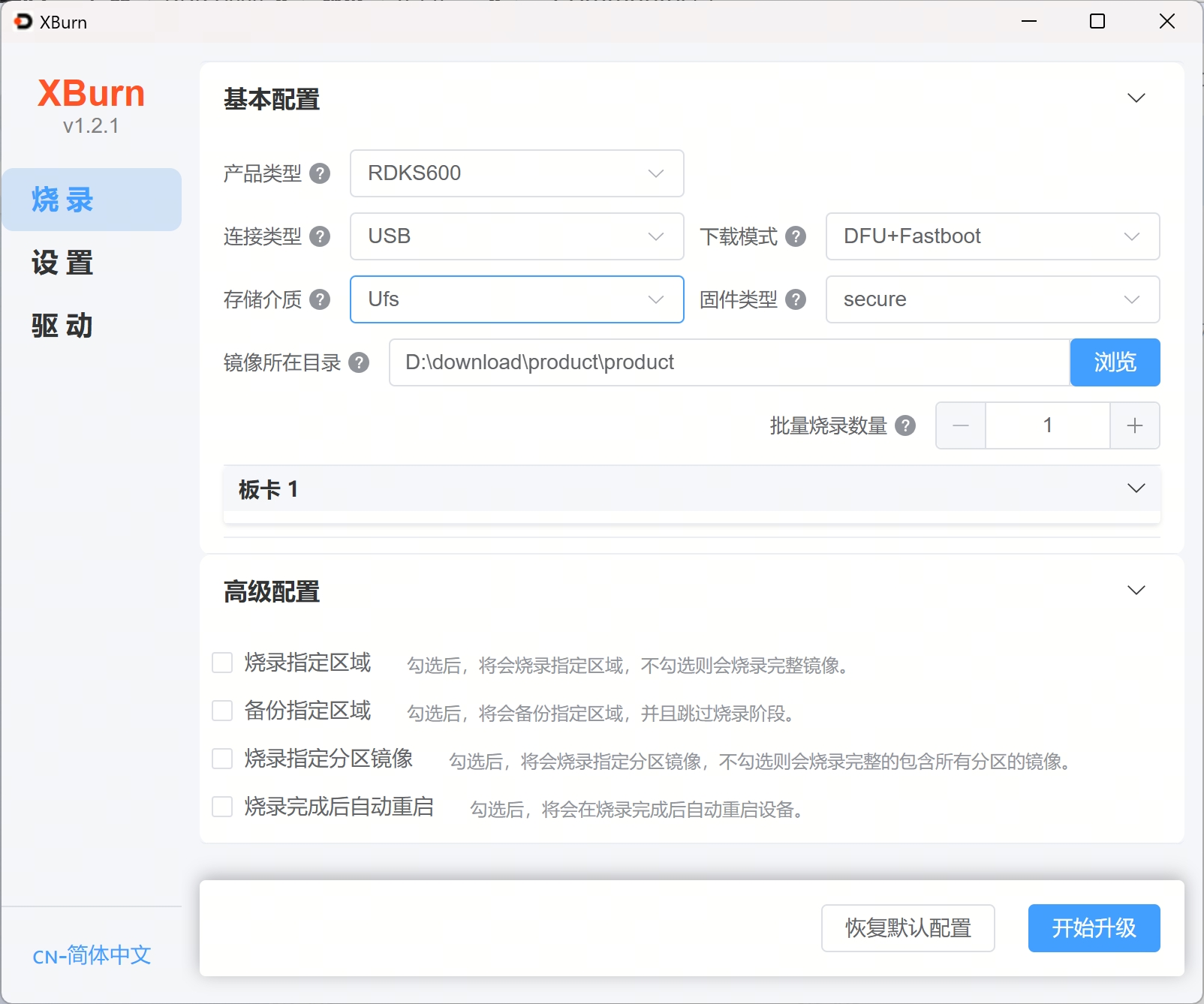
Task: Collapse the 高级配置 section chevron
Action: pyautogui.click(x=1136, y=591)
